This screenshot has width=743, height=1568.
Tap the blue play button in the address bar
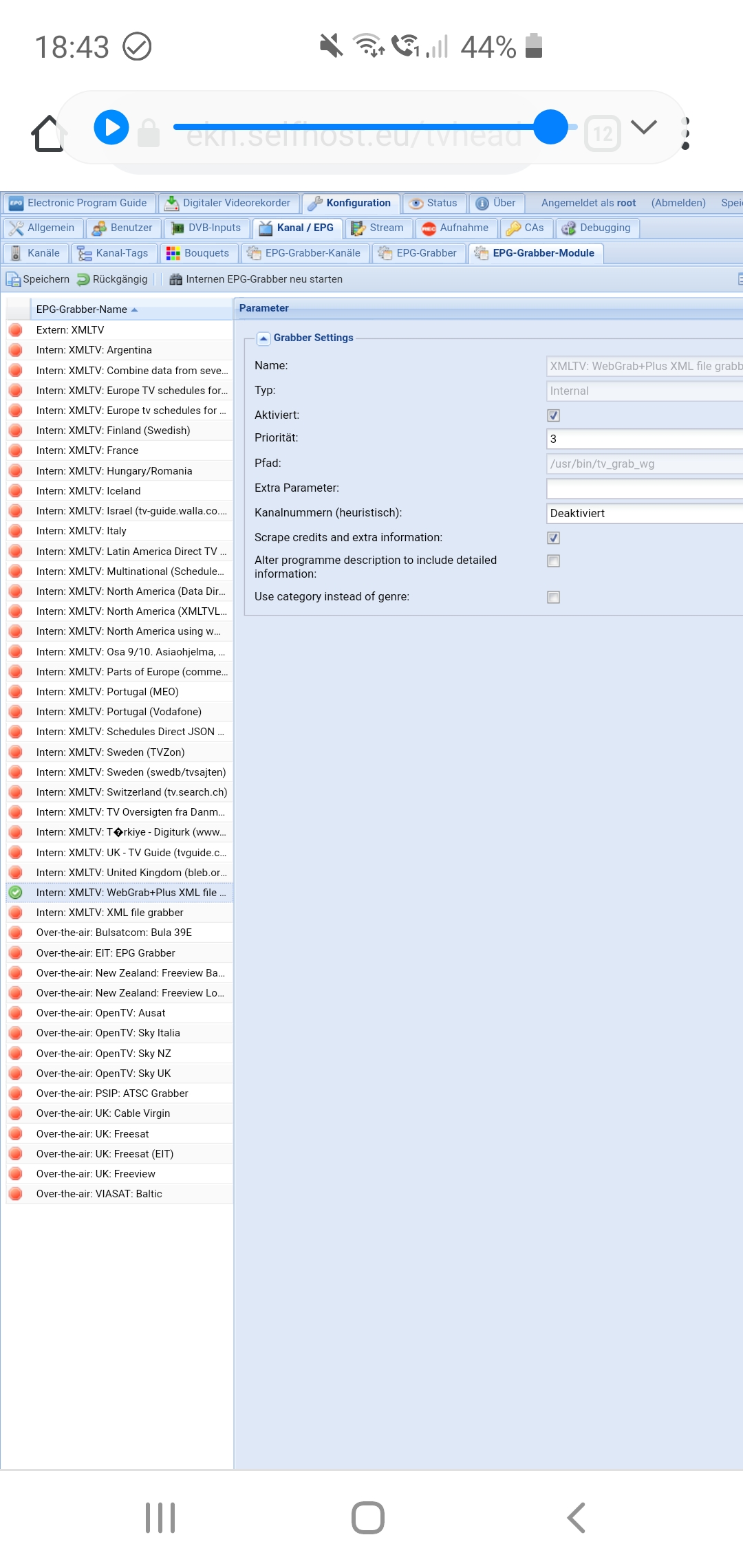tap(111, 127)
